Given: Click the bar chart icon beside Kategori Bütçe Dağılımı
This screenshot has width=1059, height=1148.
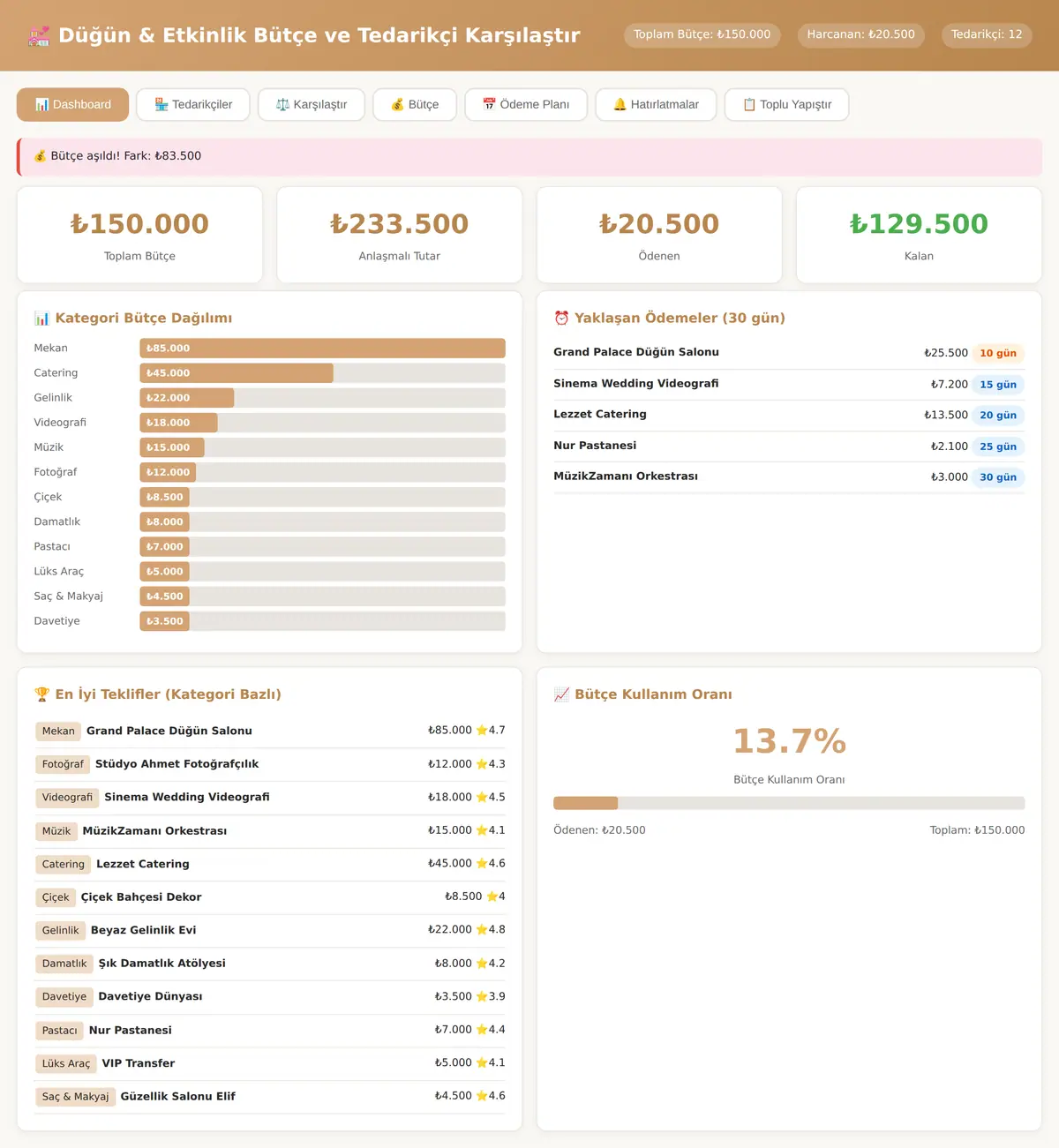Looking at the screenshot, I should 41,318.
